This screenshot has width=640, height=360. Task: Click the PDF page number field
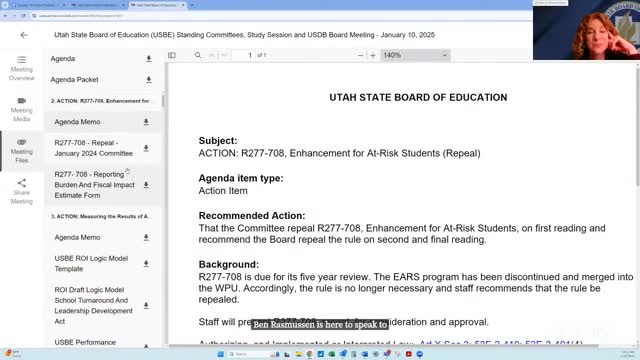pyautogui.click(x=243, y=55)
